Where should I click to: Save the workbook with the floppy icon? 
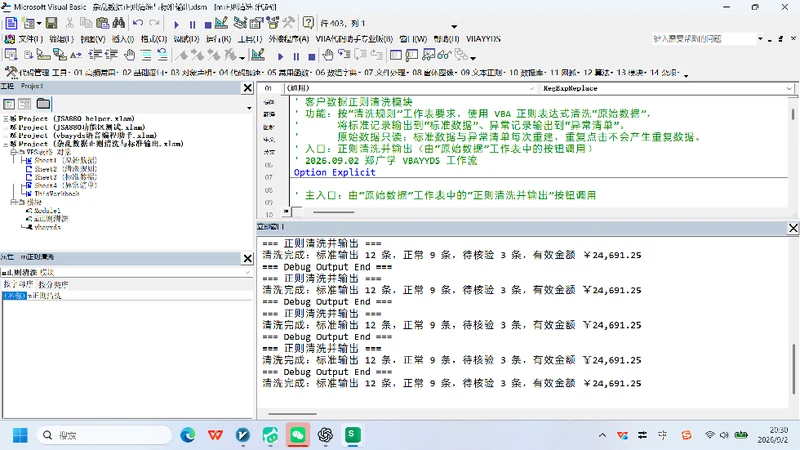pyautogui.click(x=51, y=23)
